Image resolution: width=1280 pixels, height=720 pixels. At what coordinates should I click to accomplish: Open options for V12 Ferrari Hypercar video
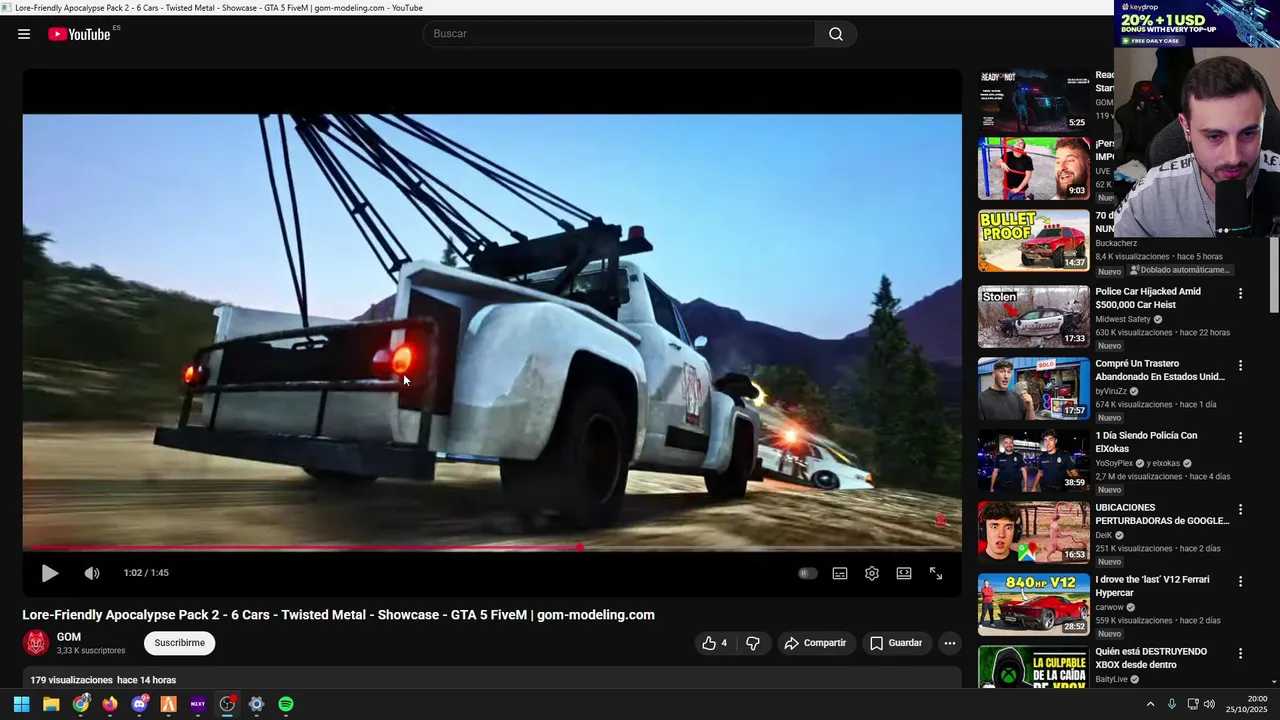click(x=1241, y=581)
